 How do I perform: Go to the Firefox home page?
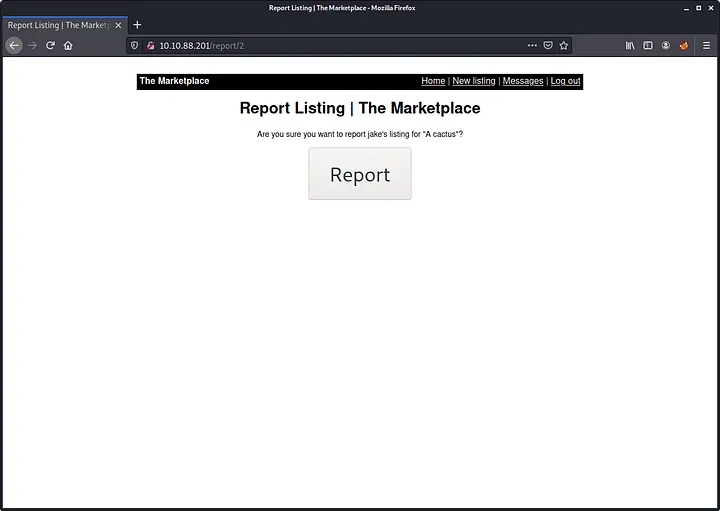pos(68,45)
